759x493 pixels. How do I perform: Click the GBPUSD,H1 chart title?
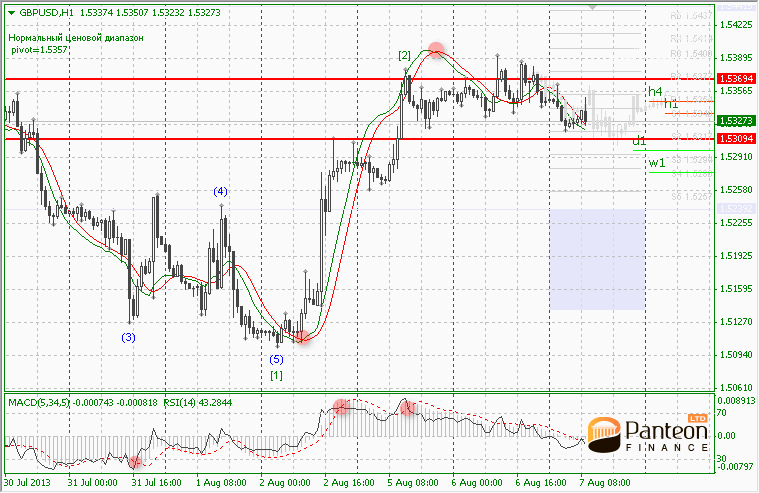click(46, 13)
